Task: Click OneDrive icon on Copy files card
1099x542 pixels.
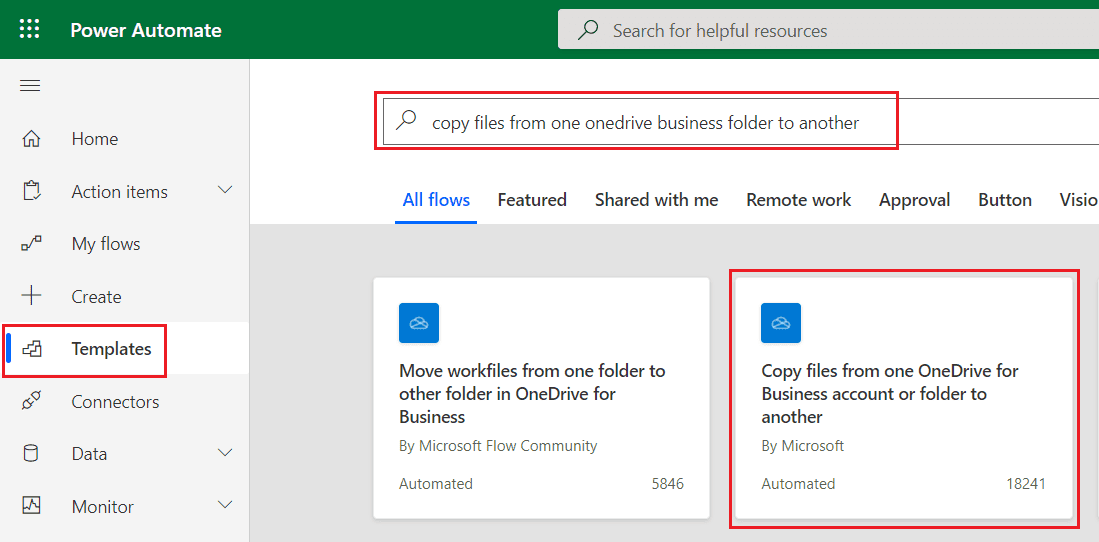Action: click(x=781, y=323)
